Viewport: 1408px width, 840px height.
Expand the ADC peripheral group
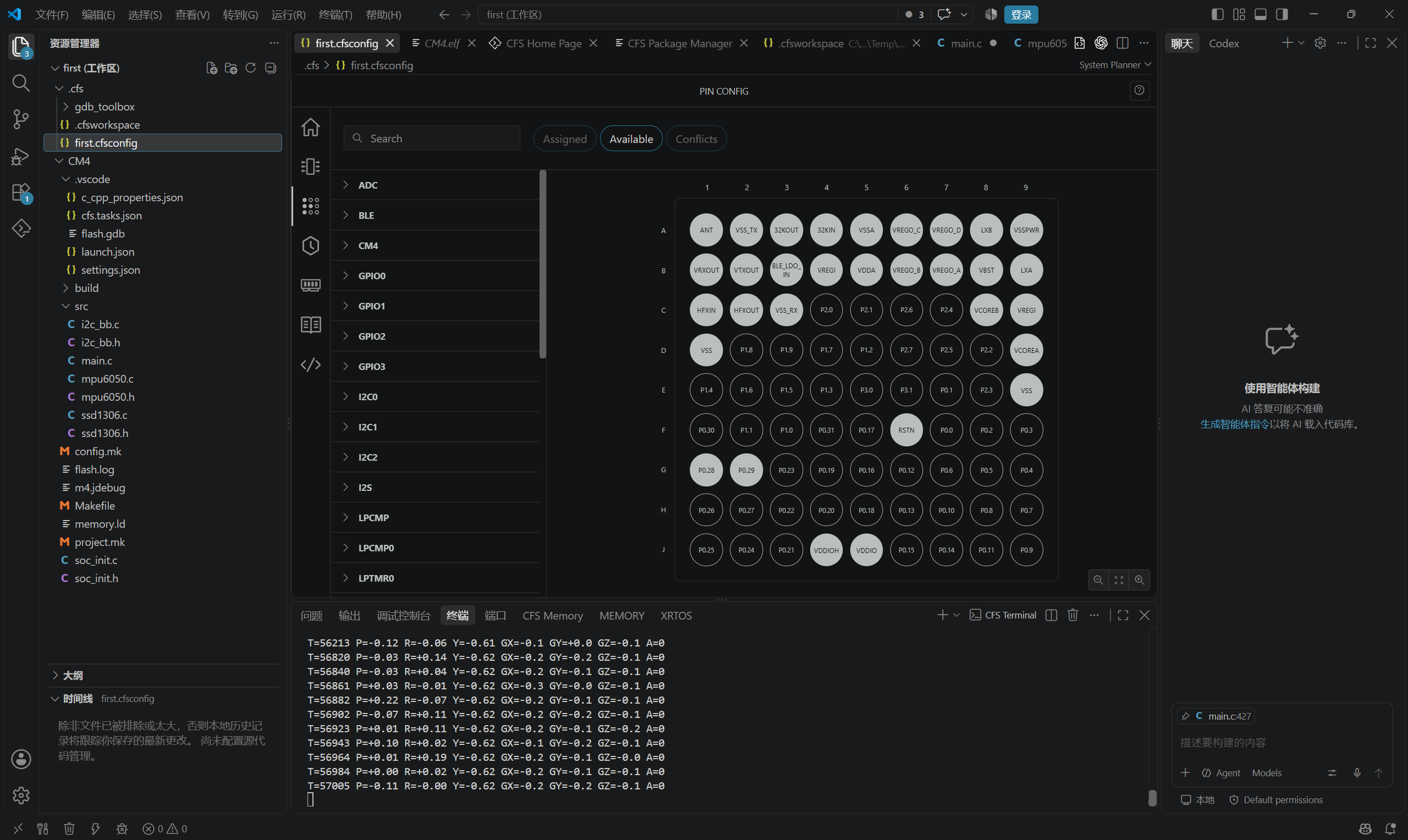point(435,185)
